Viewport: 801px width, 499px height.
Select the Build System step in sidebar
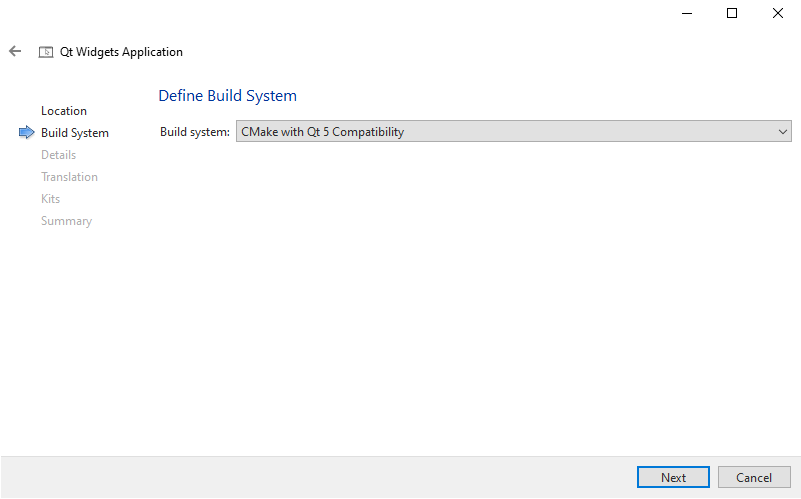(x=75, y=133)
